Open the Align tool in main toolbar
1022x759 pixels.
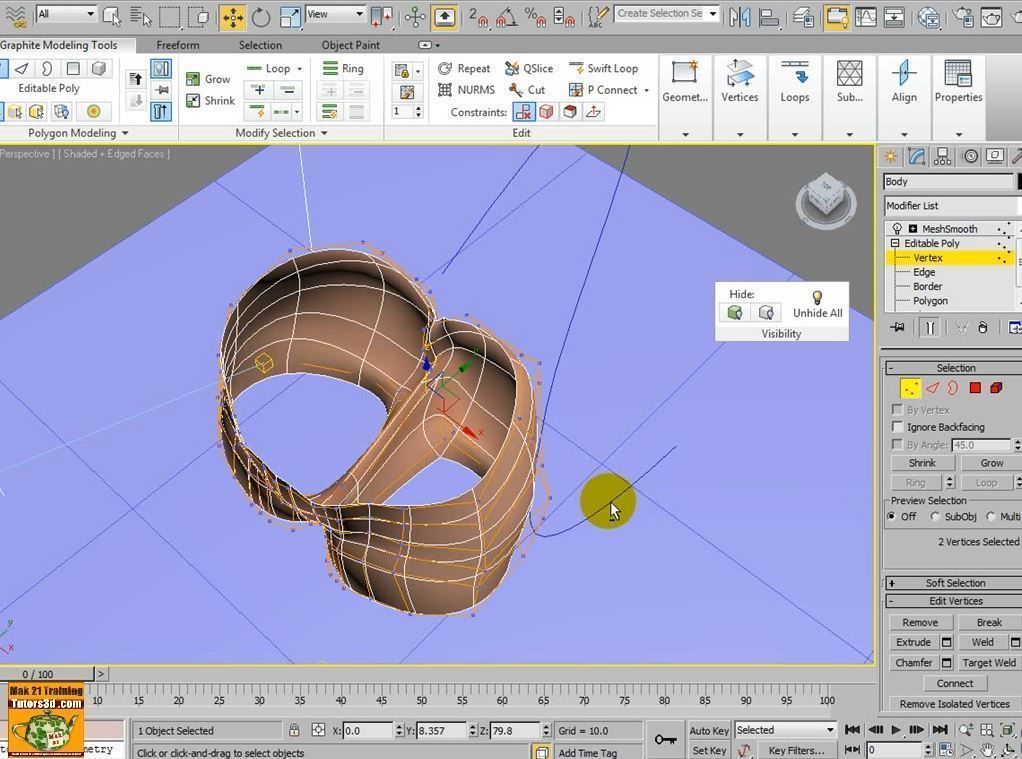768,16
